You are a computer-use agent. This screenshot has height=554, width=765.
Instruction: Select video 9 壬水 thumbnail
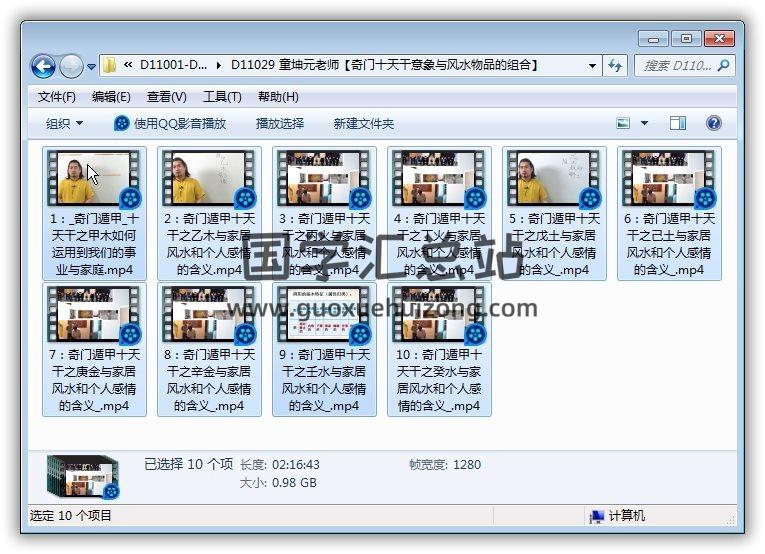click(324, 314)
